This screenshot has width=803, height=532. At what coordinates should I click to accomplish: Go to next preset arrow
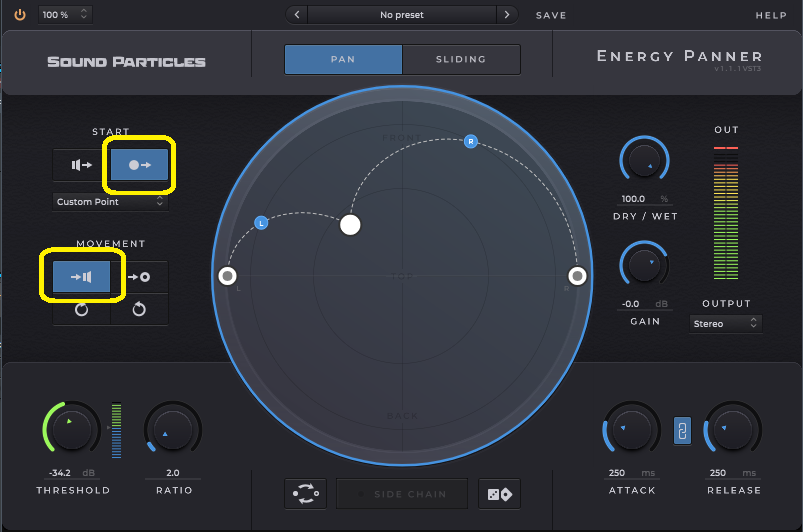click(507, 14)
